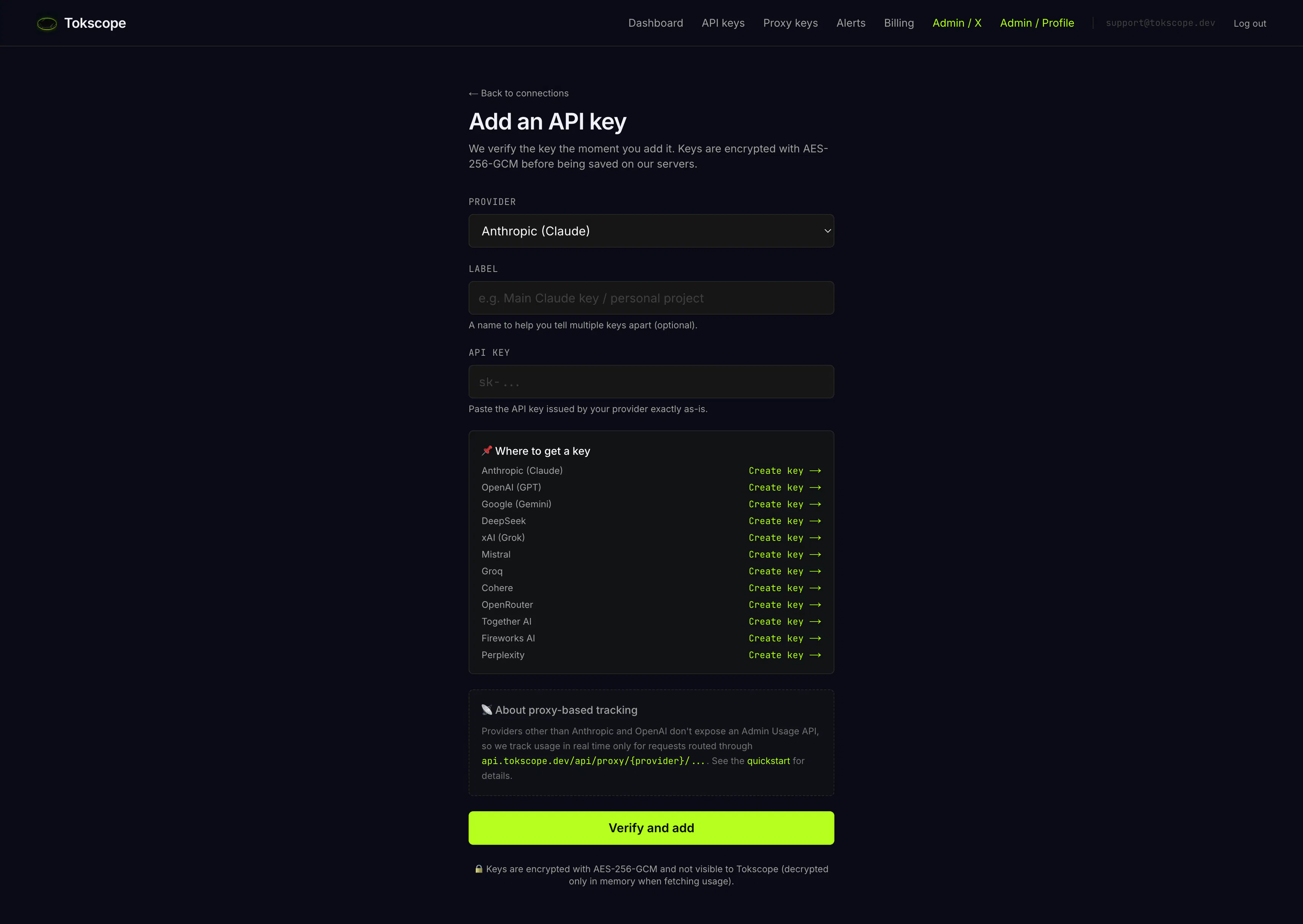The image size is (1303, 924).
Task: Click Create key for Fireworks AI
Action: point(784,638)
